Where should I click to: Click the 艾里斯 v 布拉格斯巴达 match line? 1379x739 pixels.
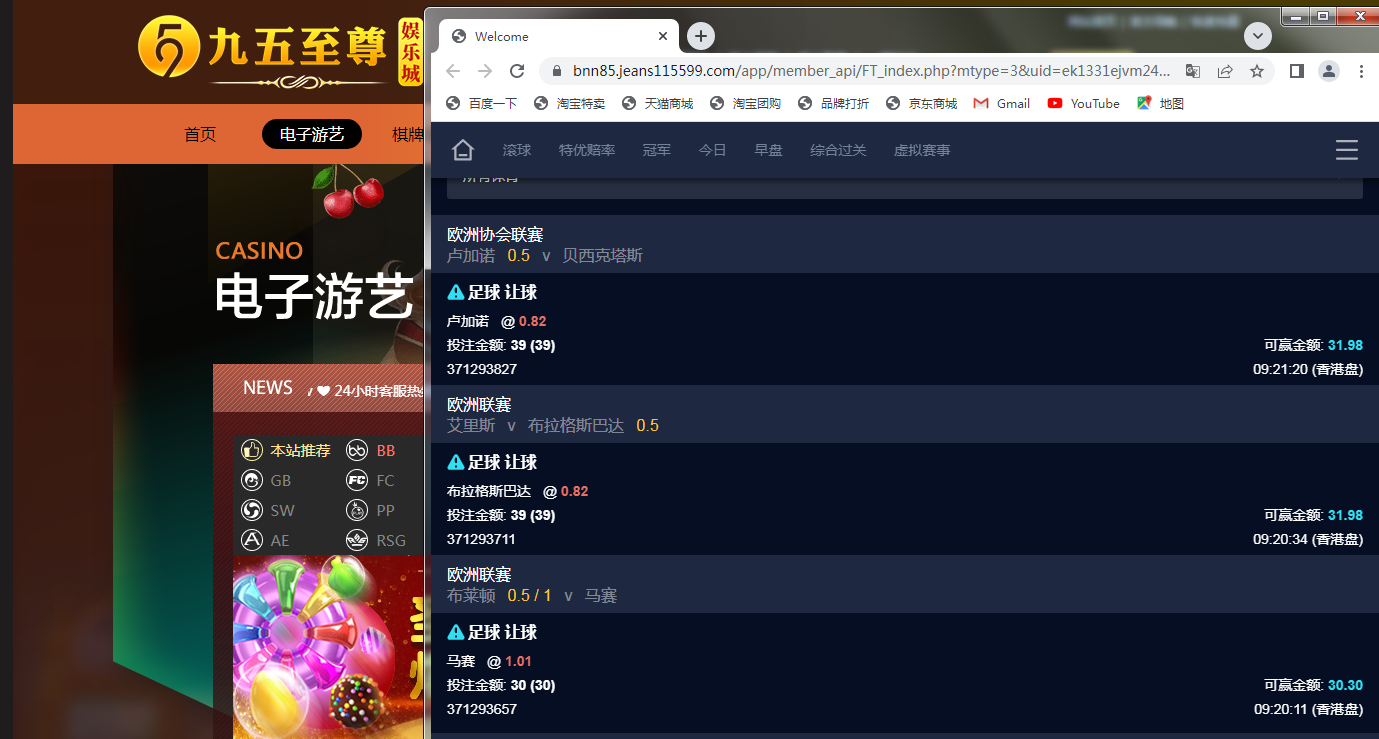tap(553, 426)
